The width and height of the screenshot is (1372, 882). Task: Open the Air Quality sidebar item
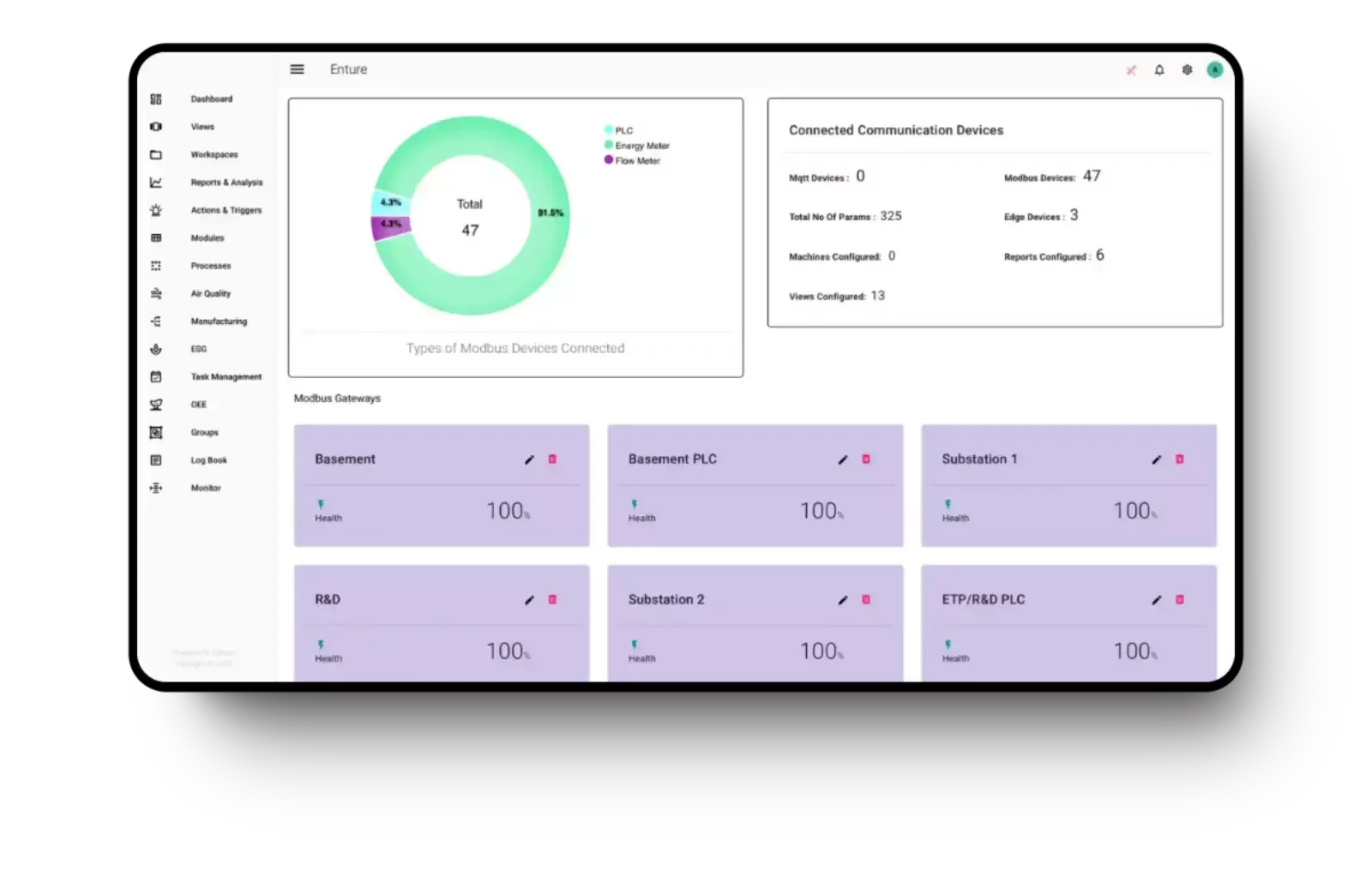210,293
